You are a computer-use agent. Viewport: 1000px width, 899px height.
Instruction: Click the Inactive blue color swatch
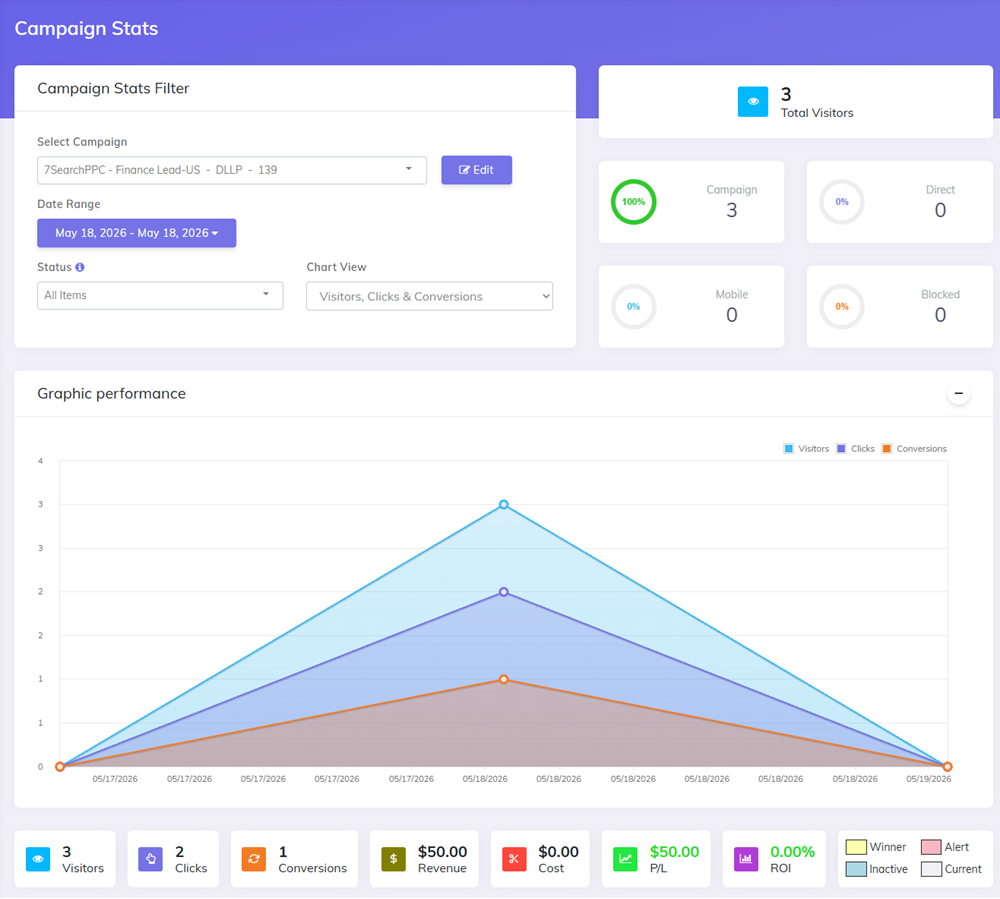click(856, 869)
